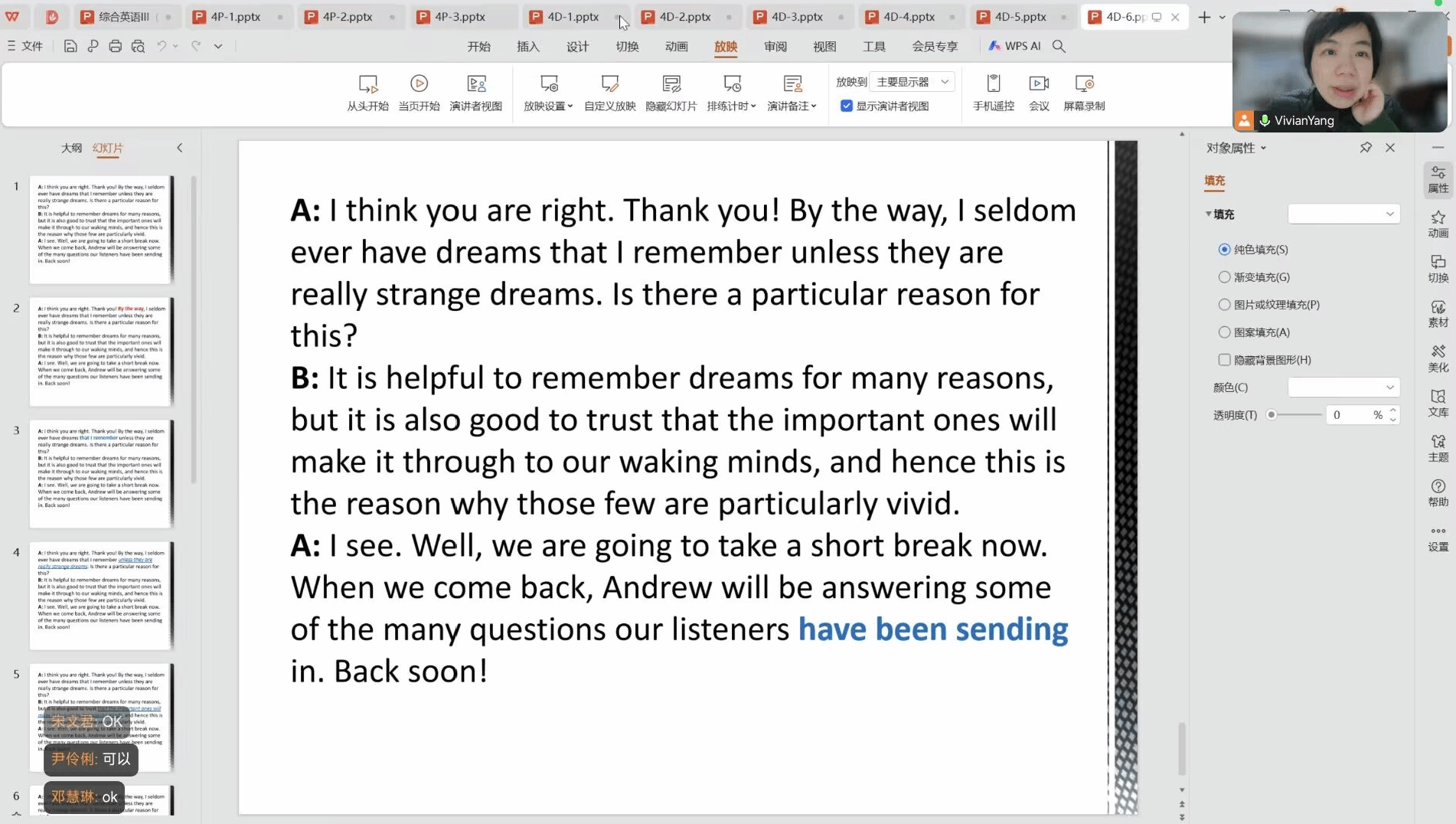Toggle show presenter view checkbox (显示演讲者视图)
This screenshot has width=1456, height=824.
(x=847, y=106)
